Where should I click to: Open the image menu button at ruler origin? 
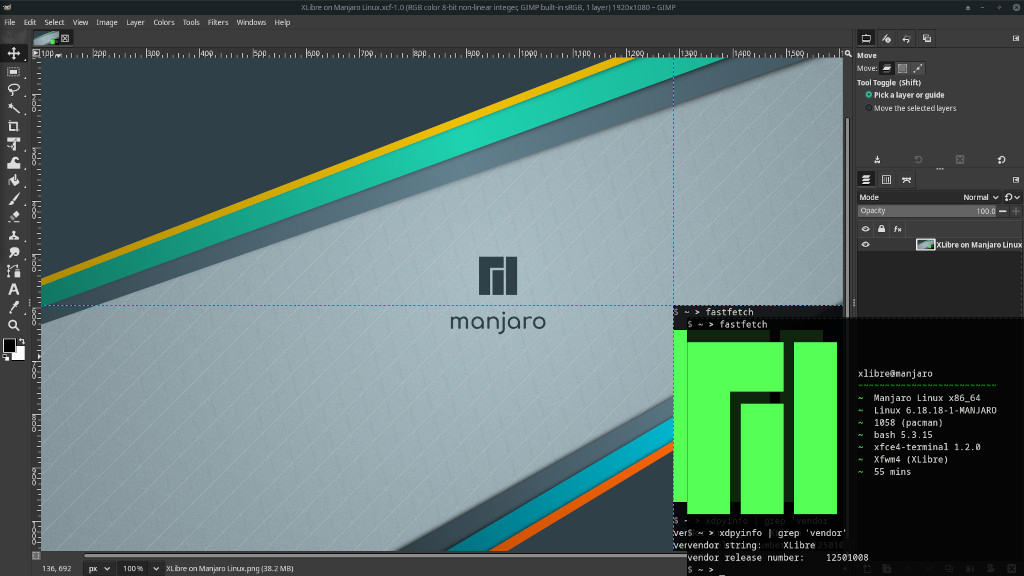pyautogui.click(x=36, y=54)
